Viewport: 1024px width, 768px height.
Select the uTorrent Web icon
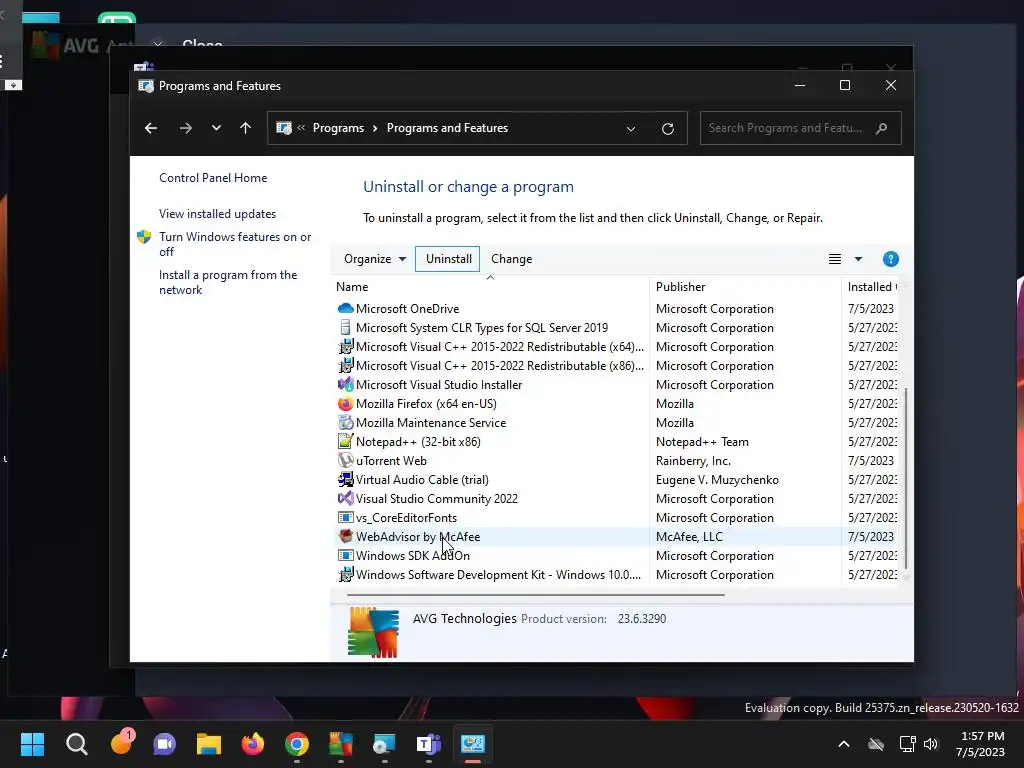[345, 460]
